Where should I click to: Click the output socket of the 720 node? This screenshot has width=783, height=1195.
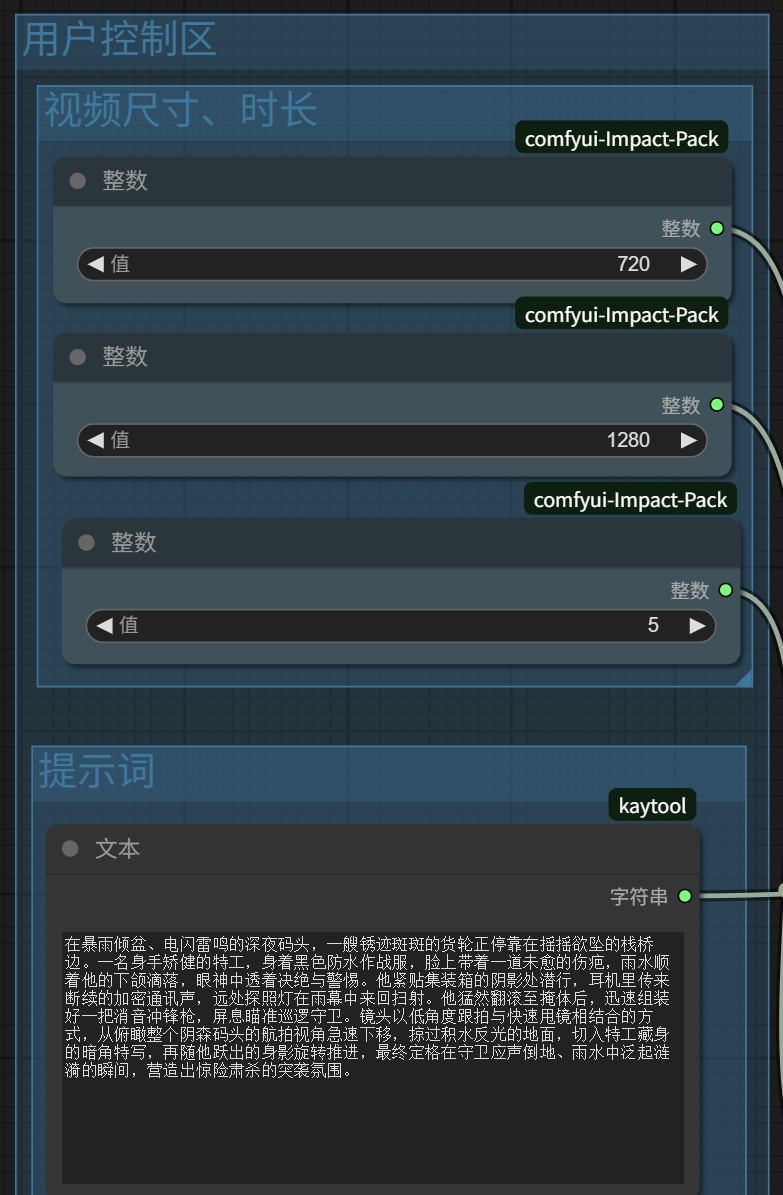coord(717,228)
